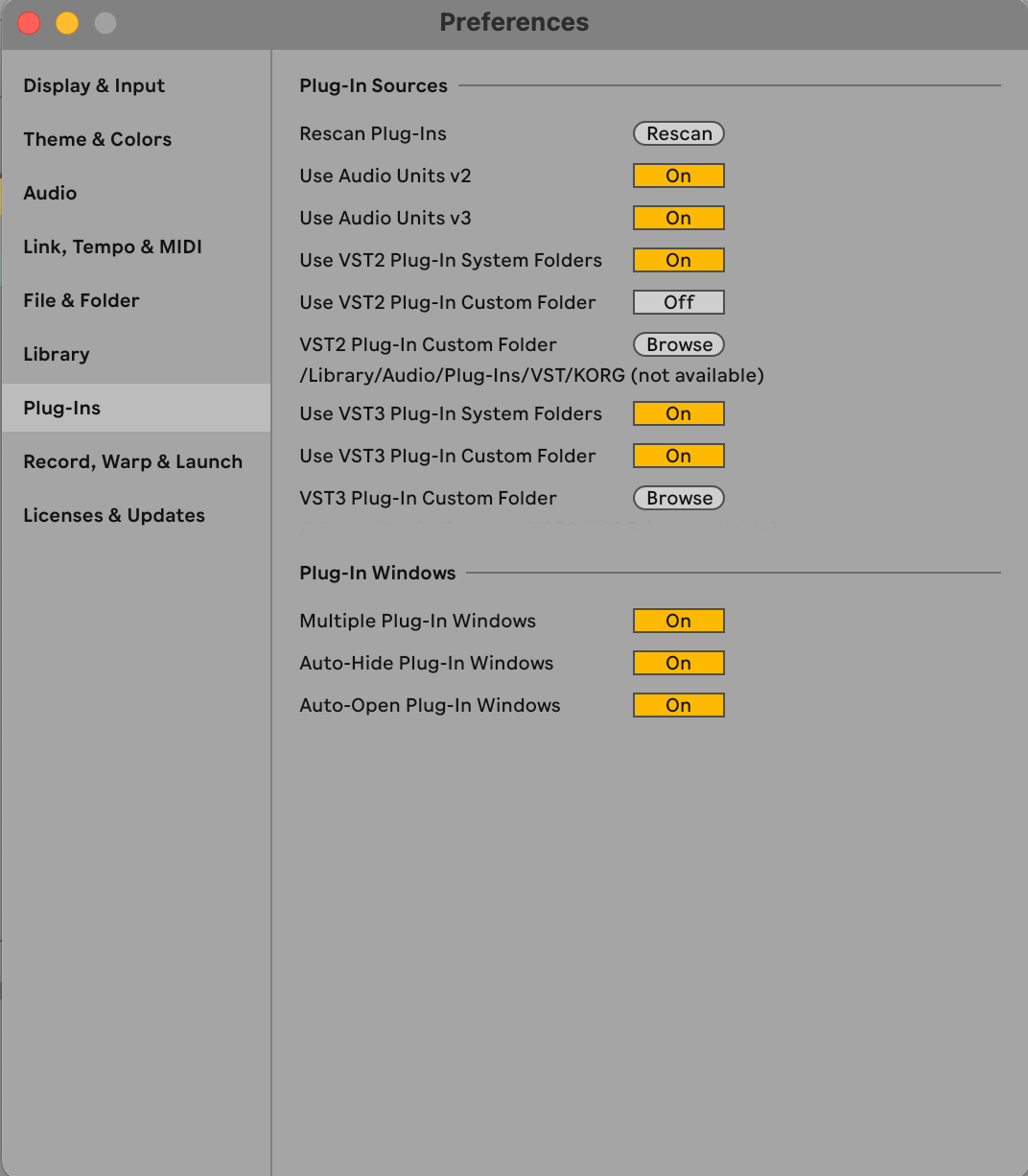This screenshot has width=1028, height=1176.
Task: Select Record, Warp & Launch tab
Action: point(132,461)
